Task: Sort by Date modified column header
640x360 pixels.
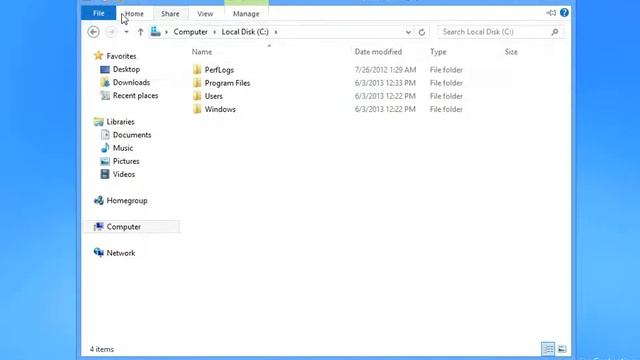Action: point(378,52)
